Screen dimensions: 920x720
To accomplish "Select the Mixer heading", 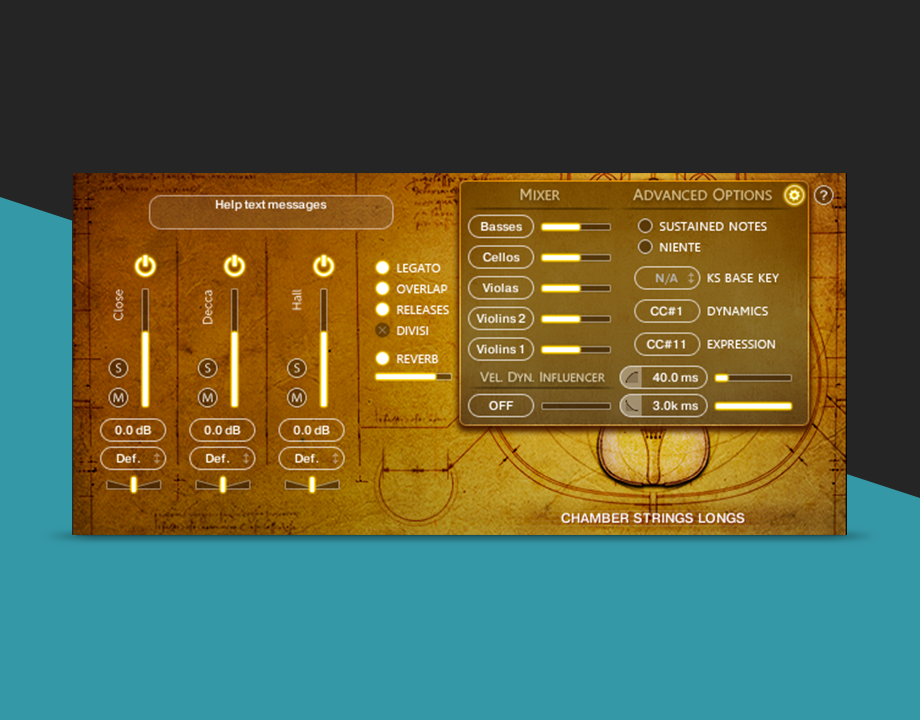I will click(539, 195).
